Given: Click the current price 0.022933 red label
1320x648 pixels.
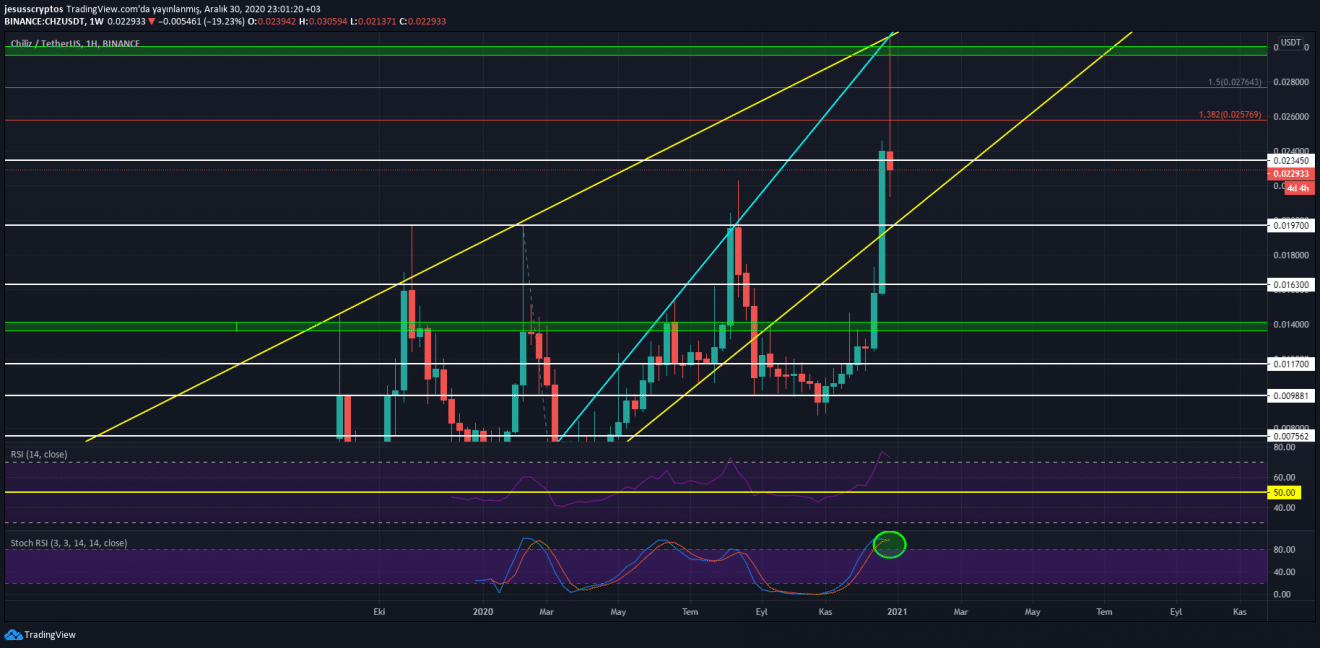Looking at the screenshot, I should coord(1289,174).
